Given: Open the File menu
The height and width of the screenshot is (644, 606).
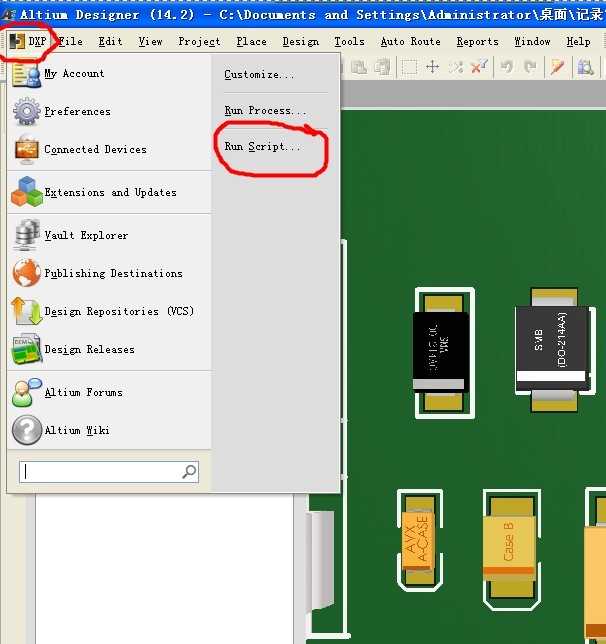Looking at the screenshot, I should [x=71, y=41].
